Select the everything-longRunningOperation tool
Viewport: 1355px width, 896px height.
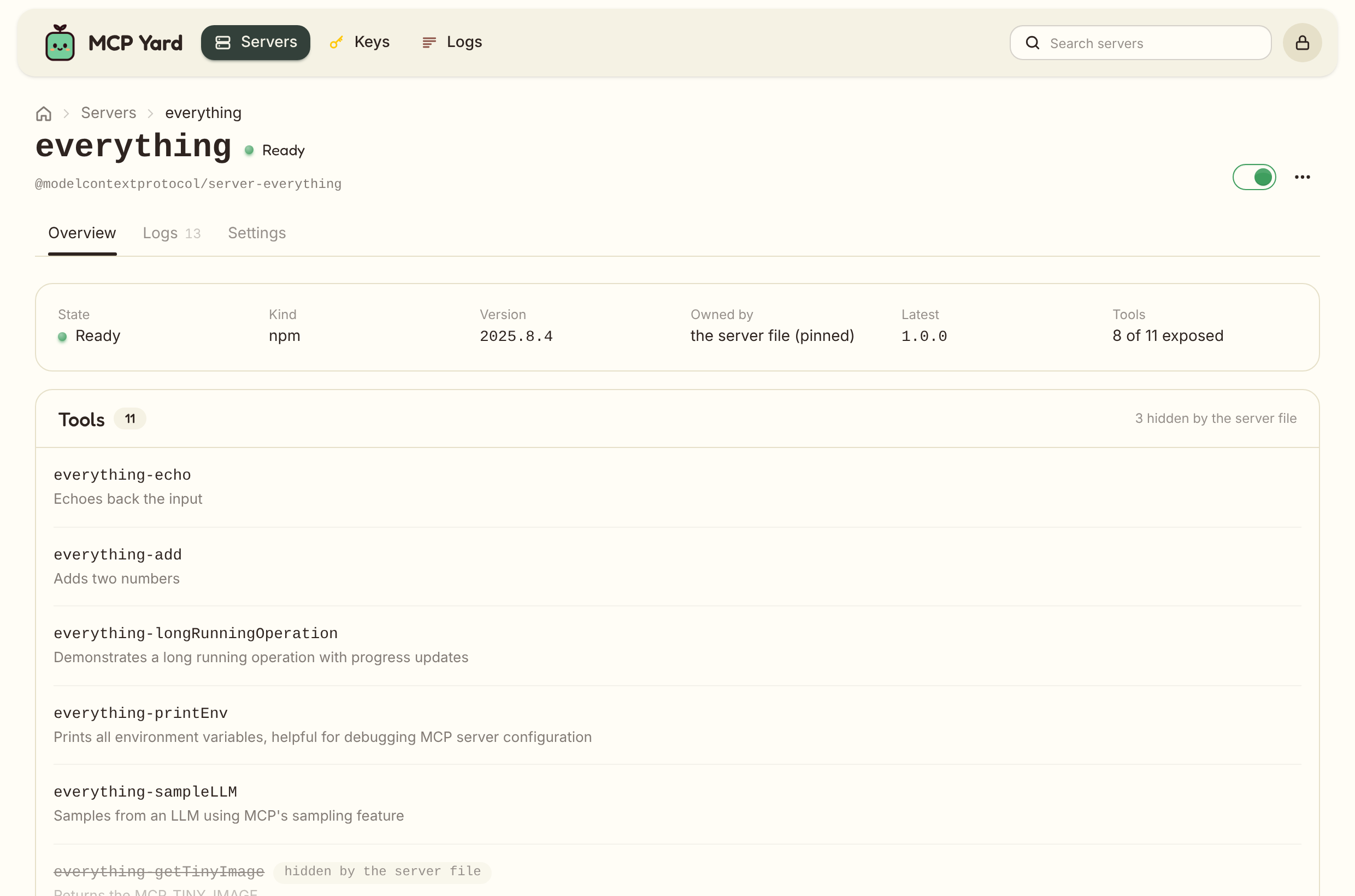(677, 646)
